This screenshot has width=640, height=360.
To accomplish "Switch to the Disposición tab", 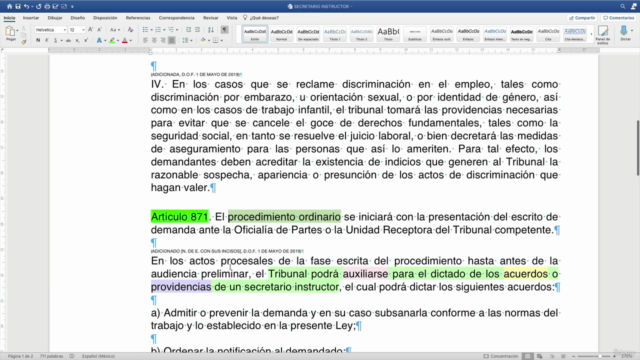I will coord(105,18).
